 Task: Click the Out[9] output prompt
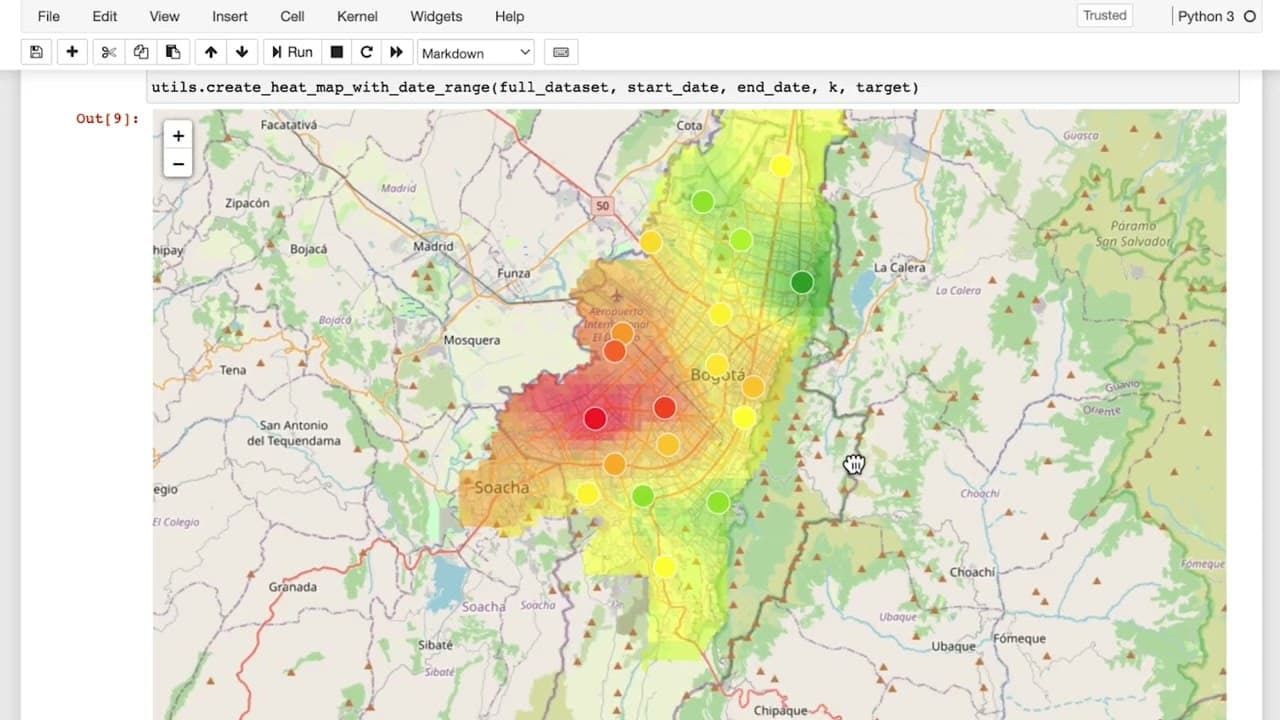108,118
